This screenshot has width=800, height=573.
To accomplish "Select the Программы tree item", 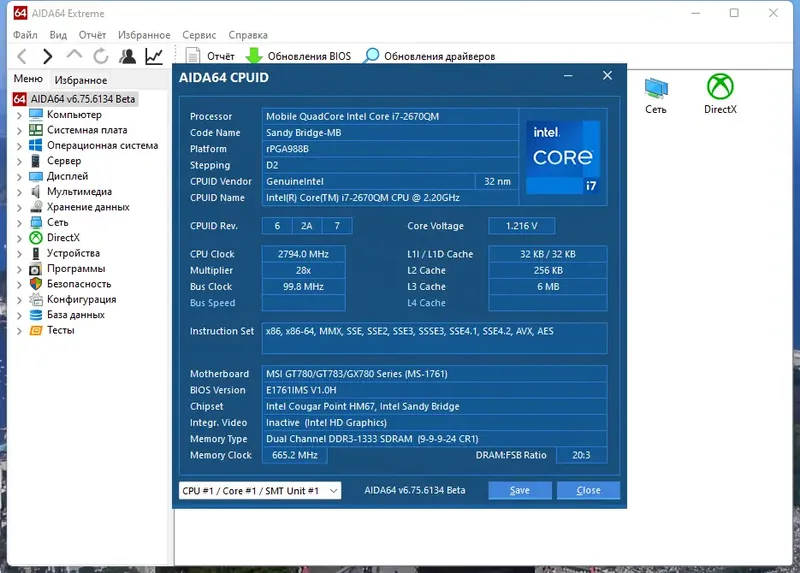I will pos(76,268).
